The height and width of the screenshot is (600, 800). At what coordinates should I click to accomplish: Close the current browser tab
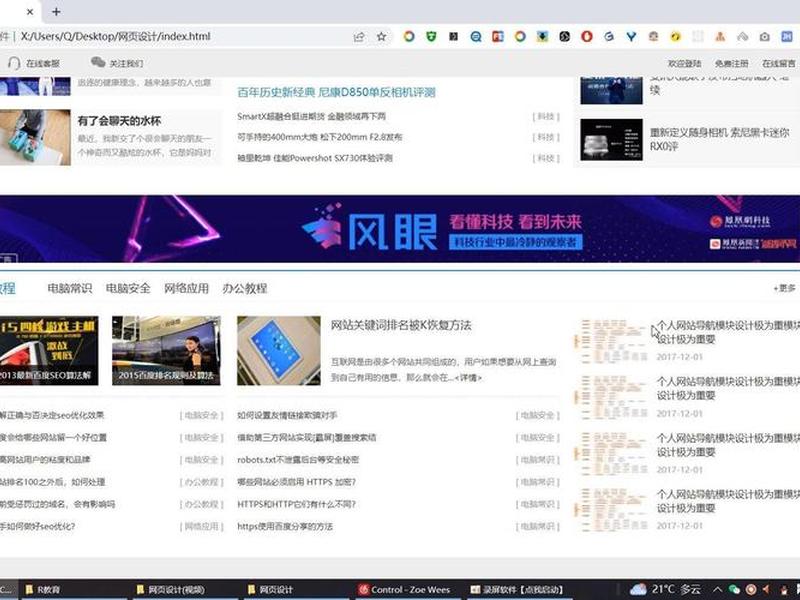[30, 12]
